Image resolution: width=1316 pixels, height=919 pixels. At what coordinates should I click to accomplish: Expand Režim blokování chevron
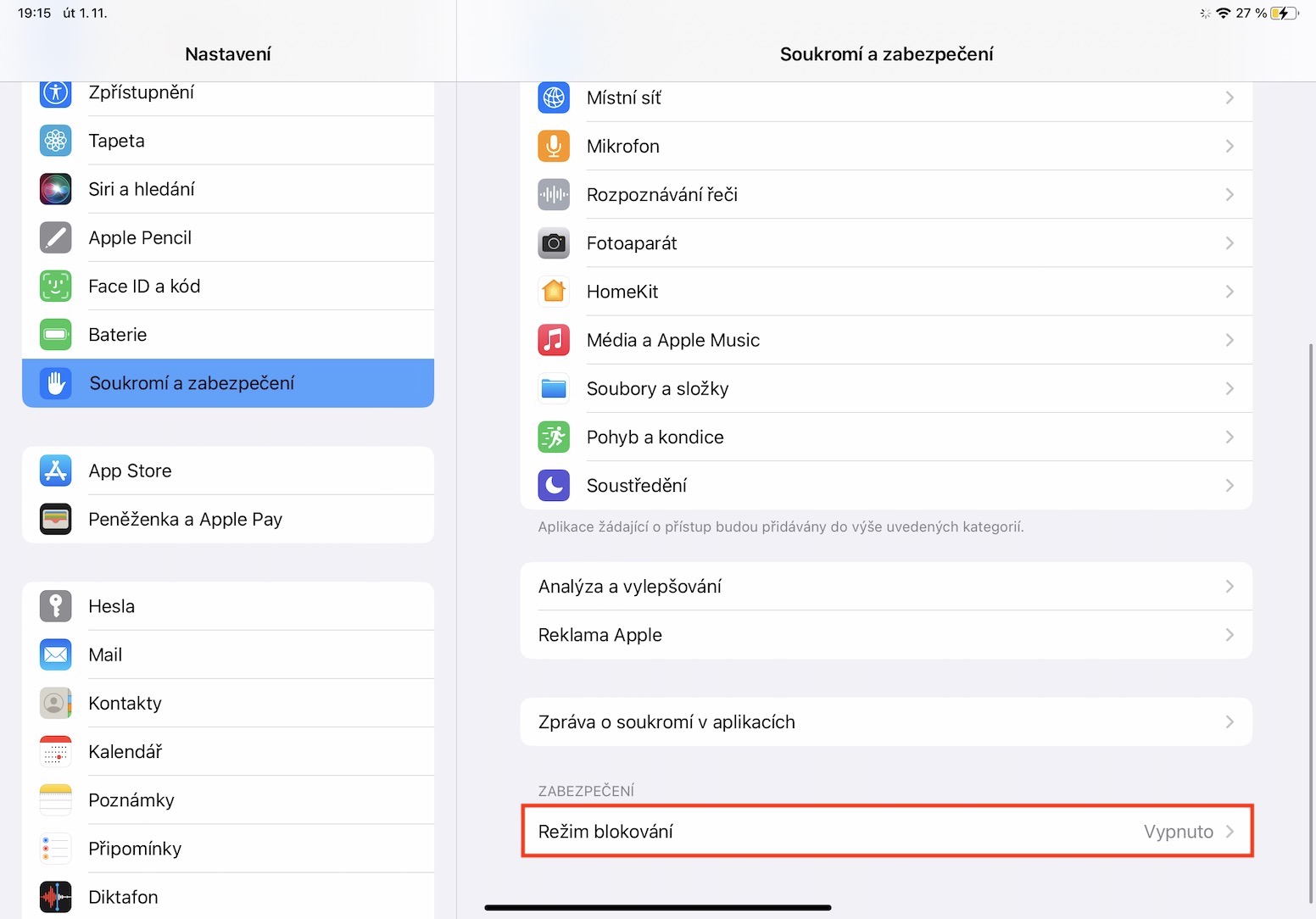coord(1230,832)
